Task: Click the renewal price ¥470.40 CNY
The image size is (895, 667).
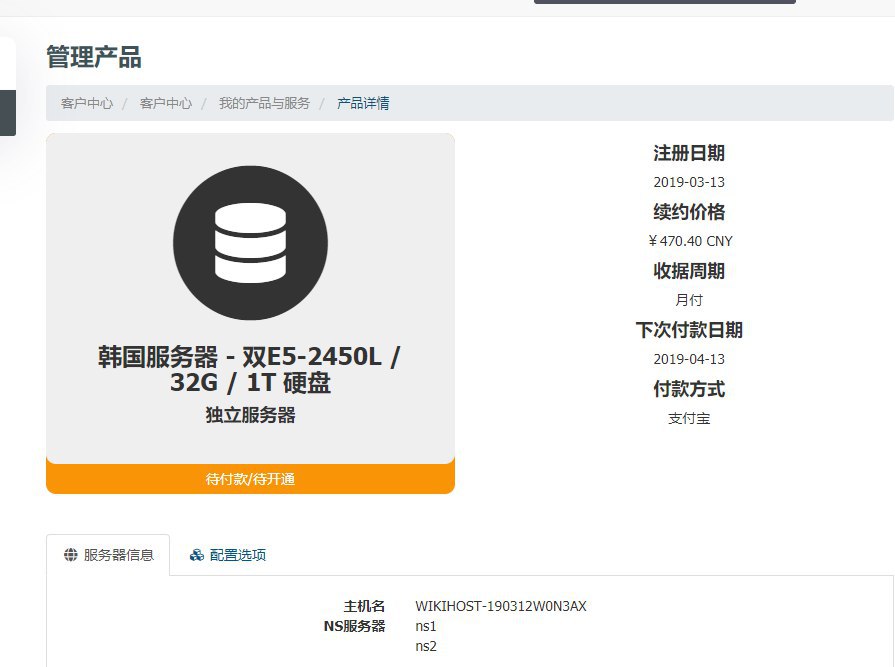Action: [x=690, y=241]
